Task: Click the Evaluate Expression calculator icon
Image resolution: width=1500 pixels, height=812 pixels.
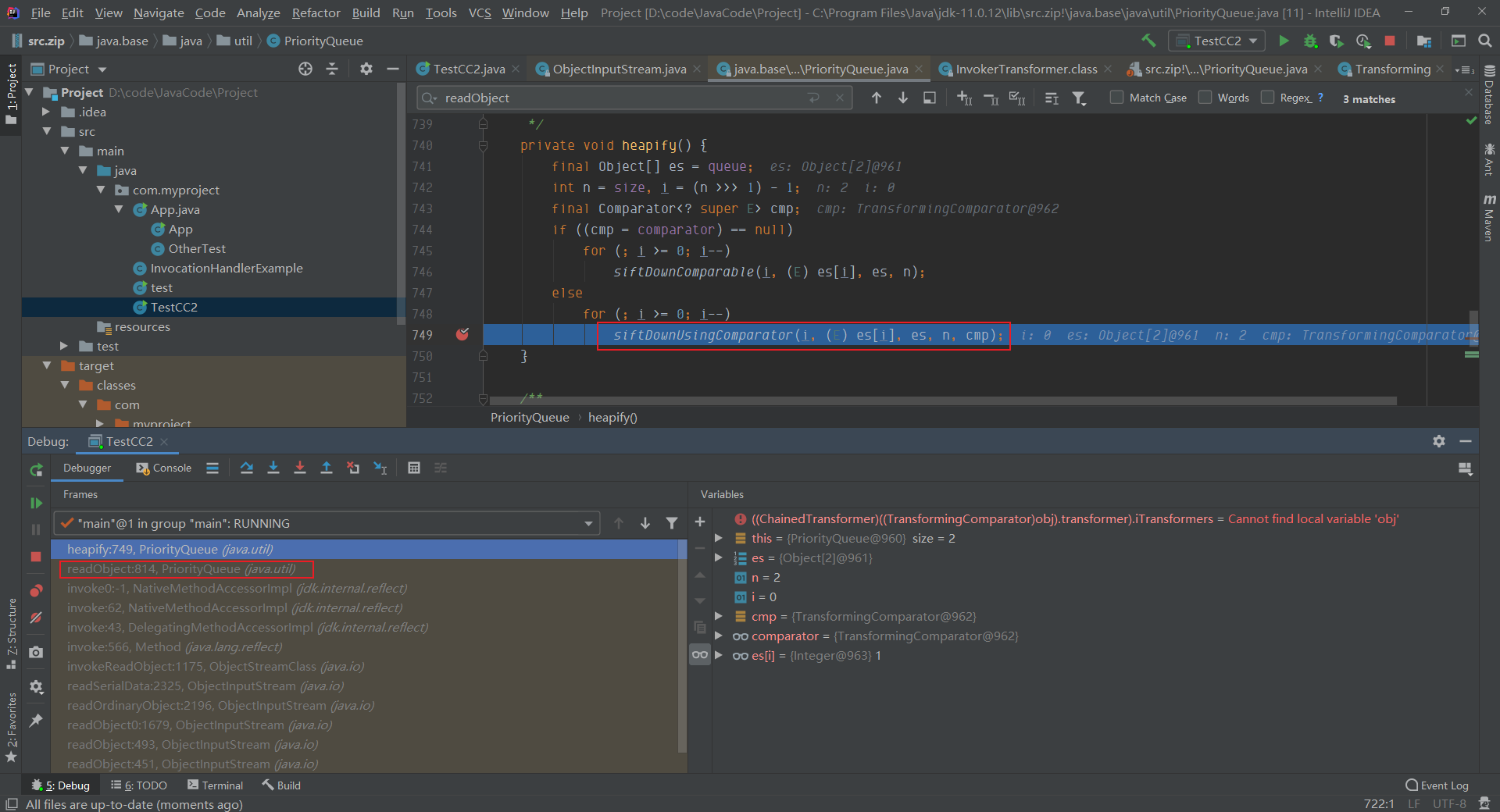Action: [414, 468]
